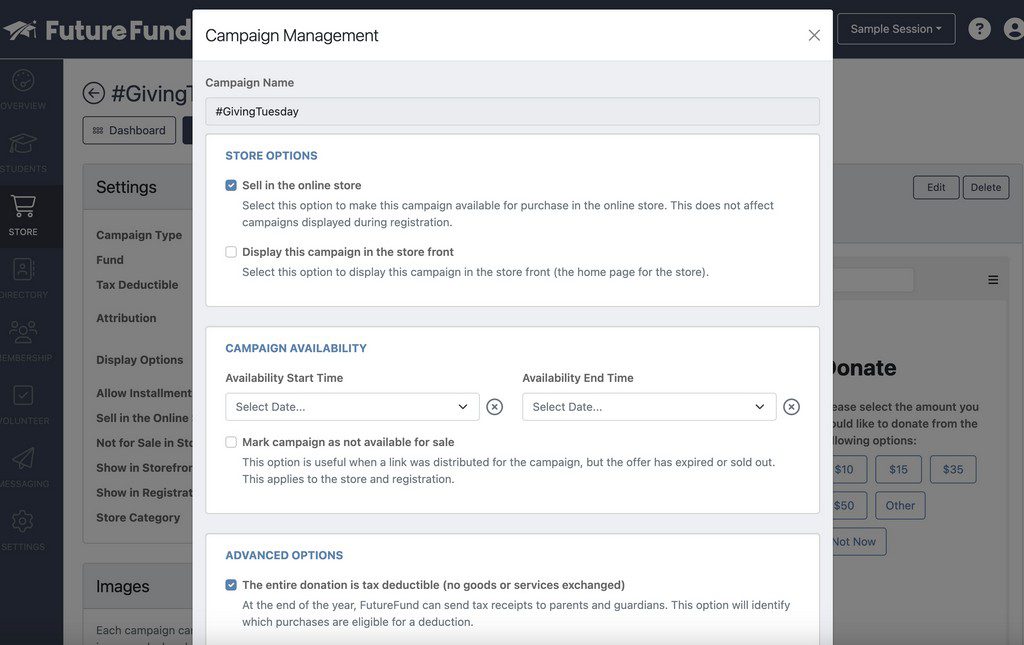Screen dimensions: 1024x645
Task: Clear the Availability End Time date
Action: pyautogui.click(x=791, y=407)
